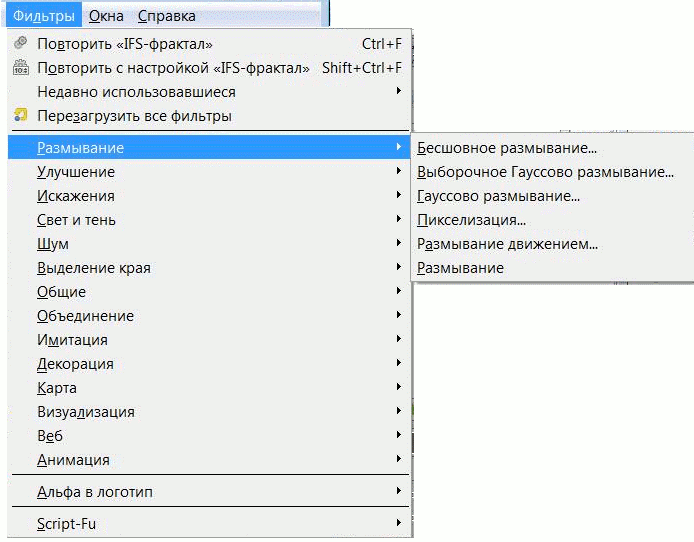Viewport: 694px width, 542px height.
Task: Open the Выделение края submenu
Action: click(209, 267)
